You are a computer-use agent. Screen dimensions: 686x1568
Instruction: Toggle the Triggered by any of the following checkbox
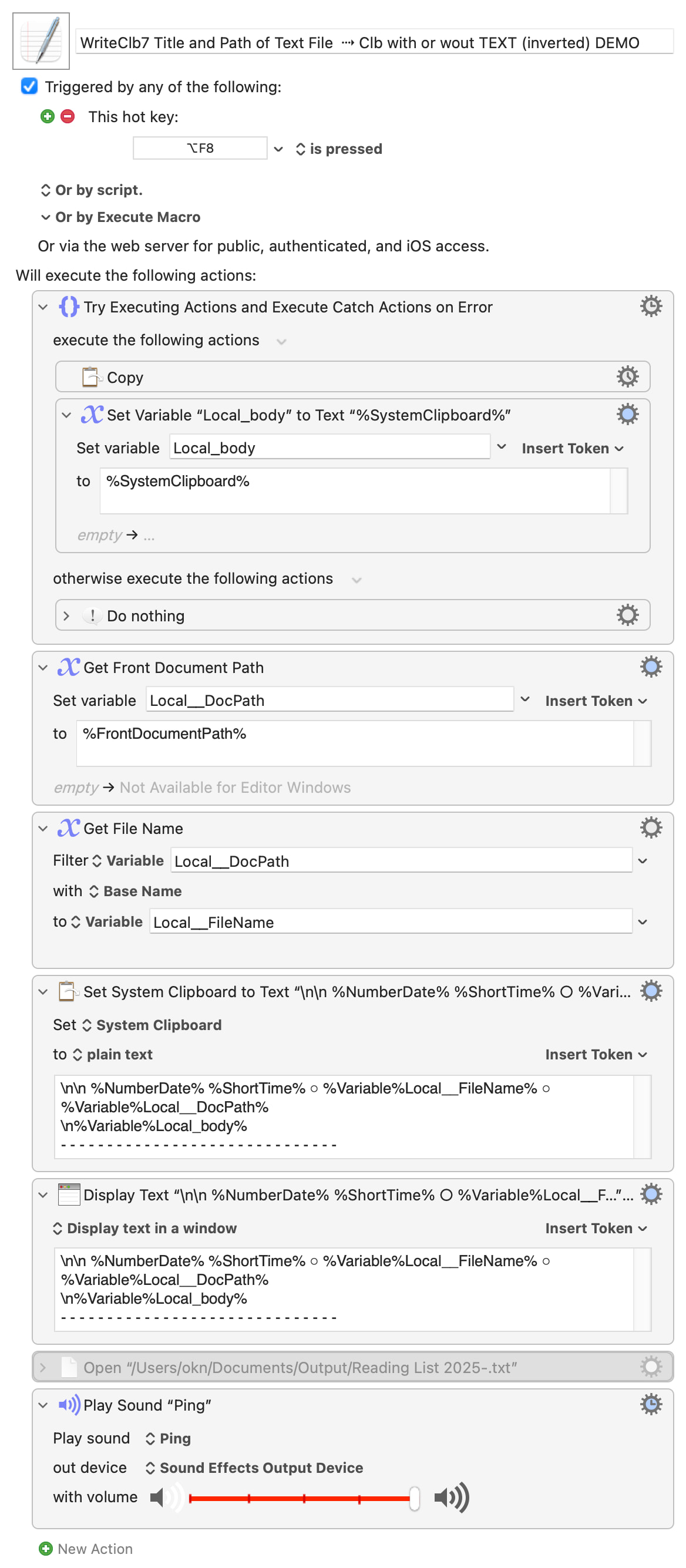point(29,86)
